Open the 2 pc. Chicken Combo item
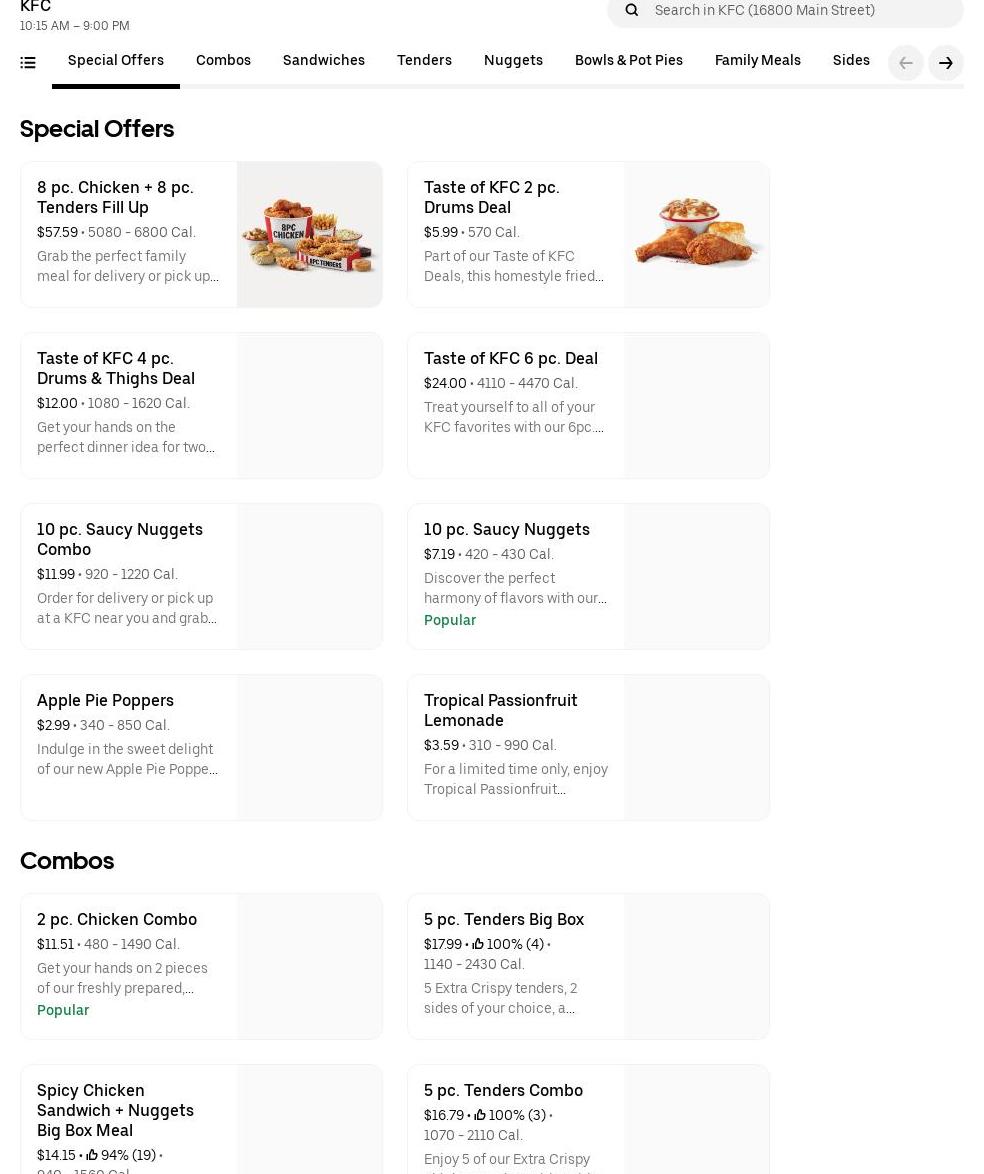This screenshot has height=1174, width=984. [x=117, y=919]
